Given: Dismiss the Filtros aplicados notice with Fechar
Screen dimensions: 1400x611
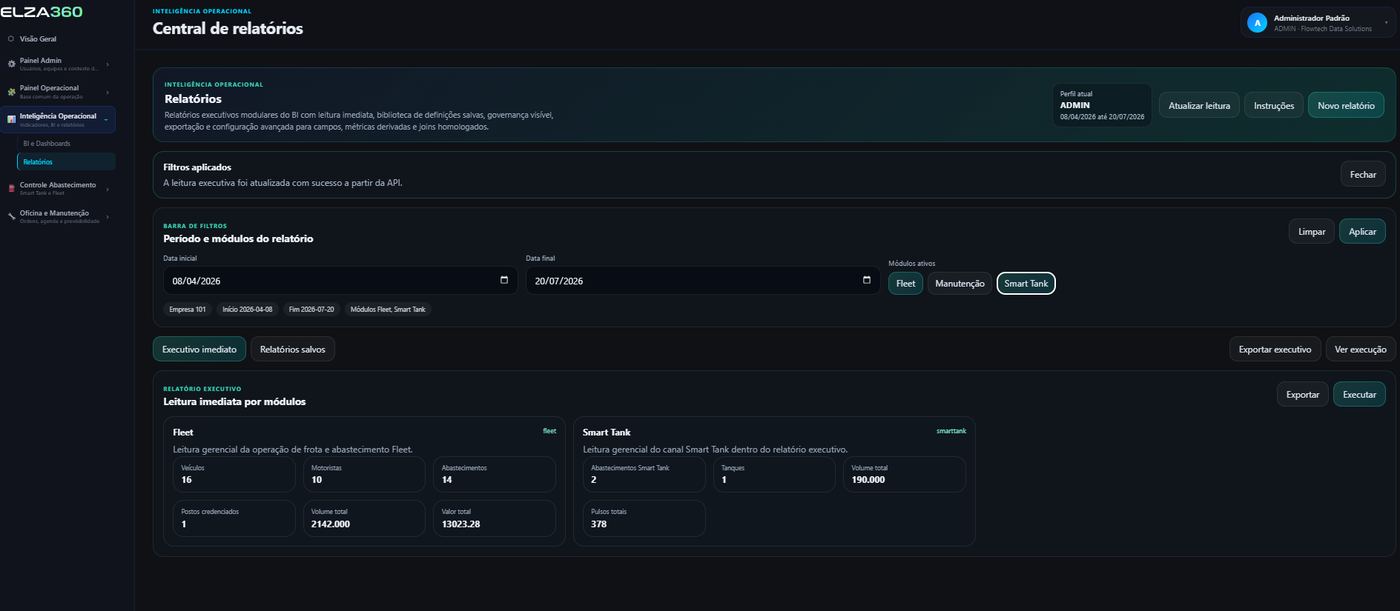Looking at the screenshot, I should [1363, 174].
